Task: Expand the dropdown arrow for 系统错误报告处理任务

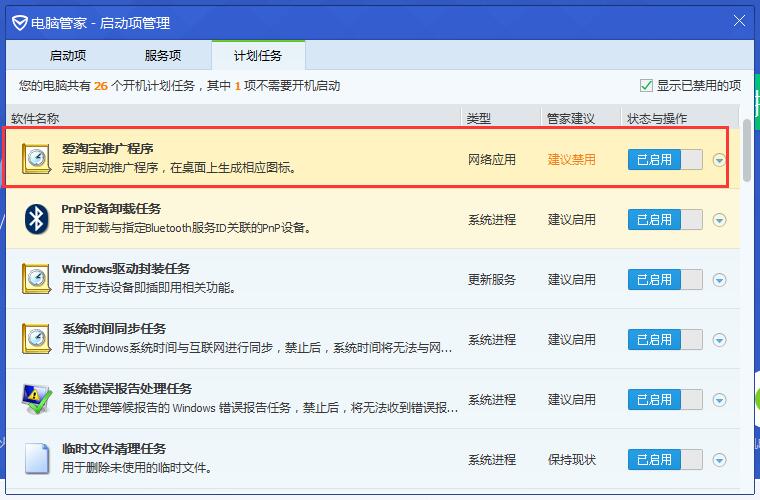Action: pos(719,400)
